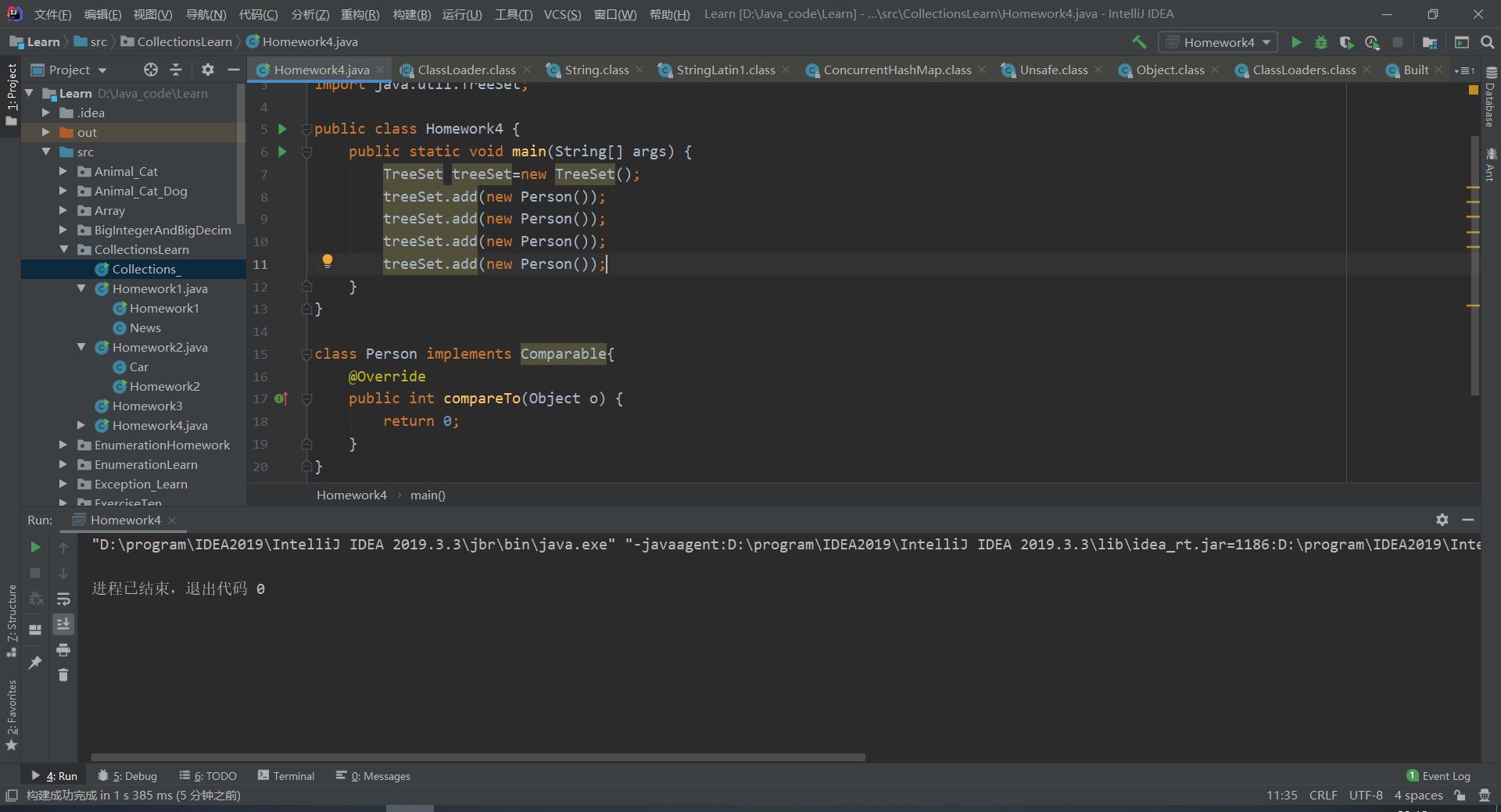Open Project Structure icon in toolbar
1501x812 pixels.
coord(1430,42)
